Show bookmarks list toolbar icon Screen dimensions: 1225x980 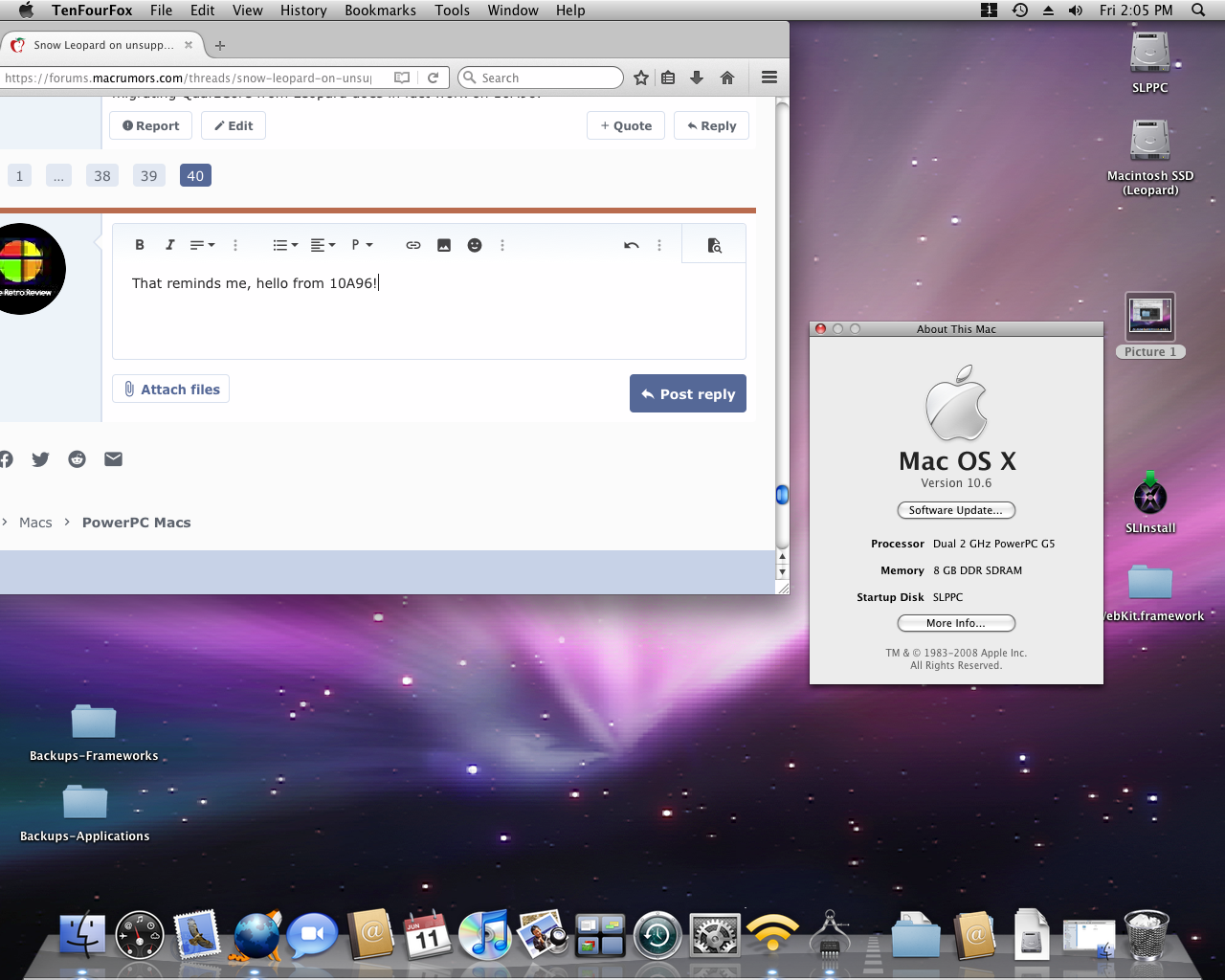click(x=668, y=78)
